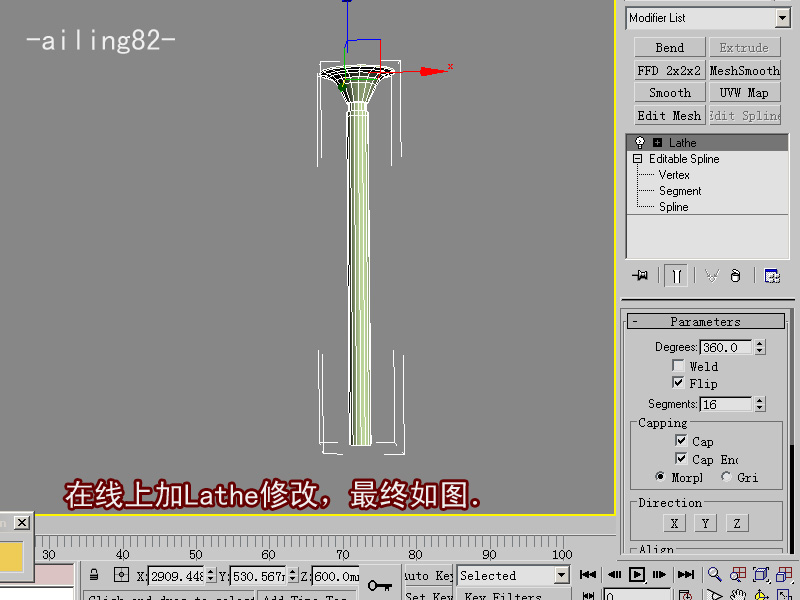Screen dimensions: 800x600
Task: Collapse the Editable Spline tree node
Action: 637,159
